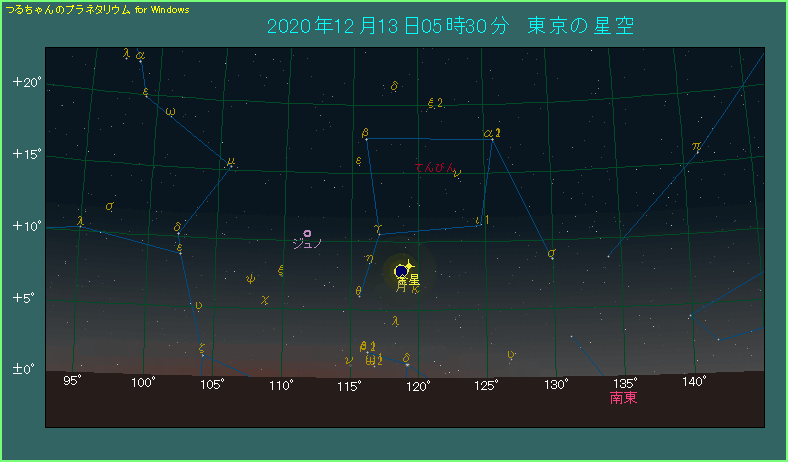Click the ジュノ text label
The width and height of the screenshot is (788, 462).
click(307, 244)
